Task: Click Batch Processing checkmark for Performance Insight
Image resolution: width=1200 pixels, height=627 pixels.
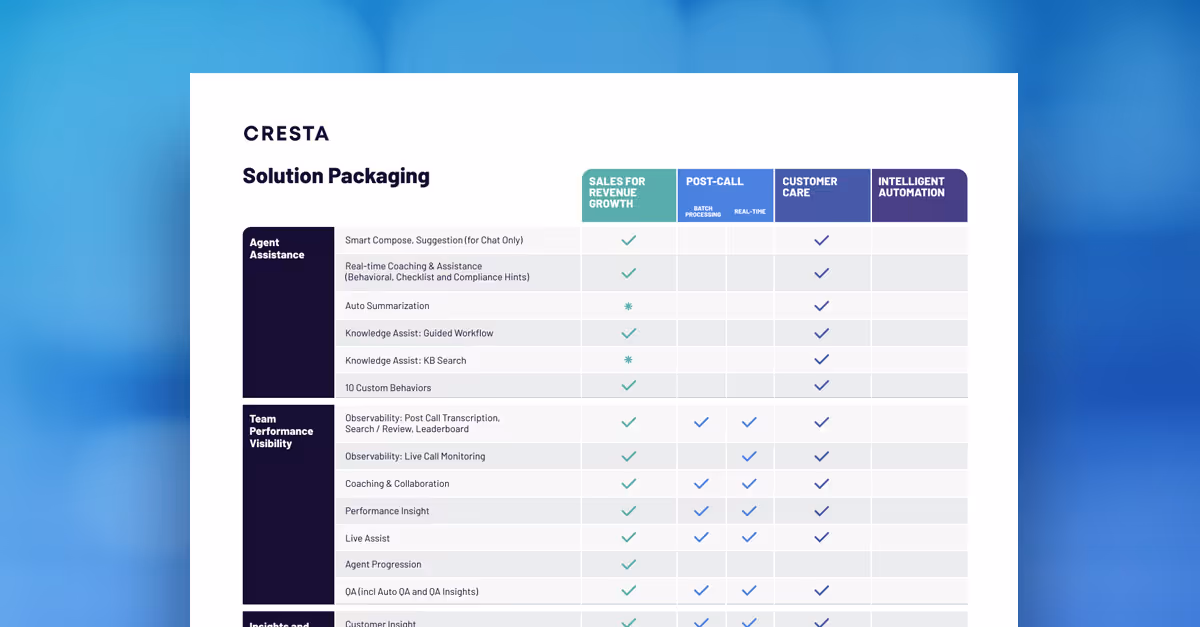Action: click(701, 511)
